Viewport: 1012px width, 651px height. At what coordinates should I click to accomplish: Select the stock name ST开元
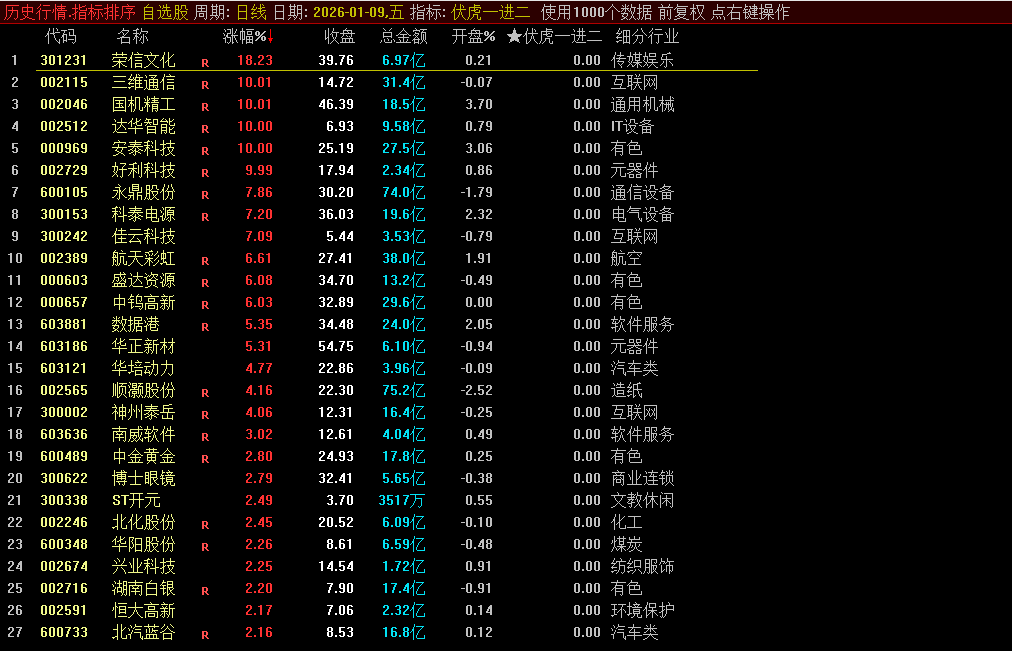(x=136, y=500)
